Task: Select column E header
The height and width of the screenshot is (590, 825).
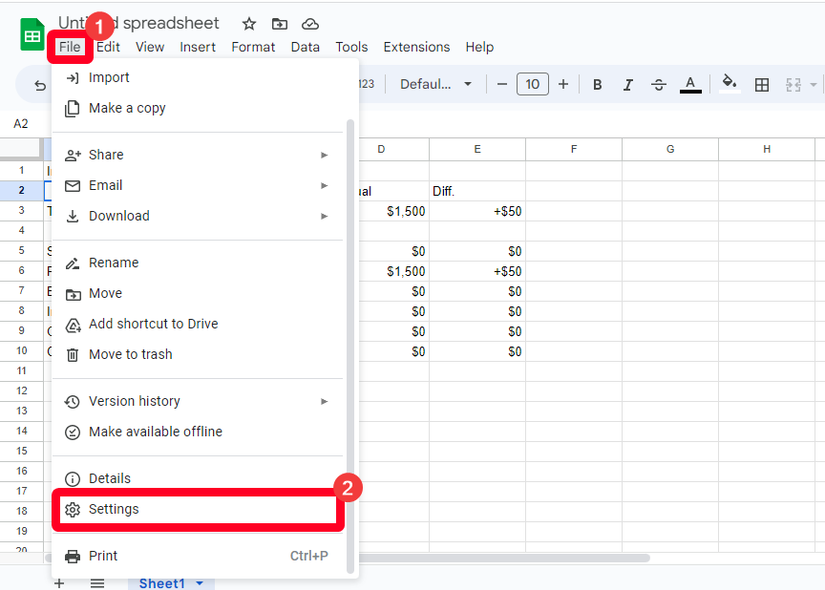Action: click(477, 149)
